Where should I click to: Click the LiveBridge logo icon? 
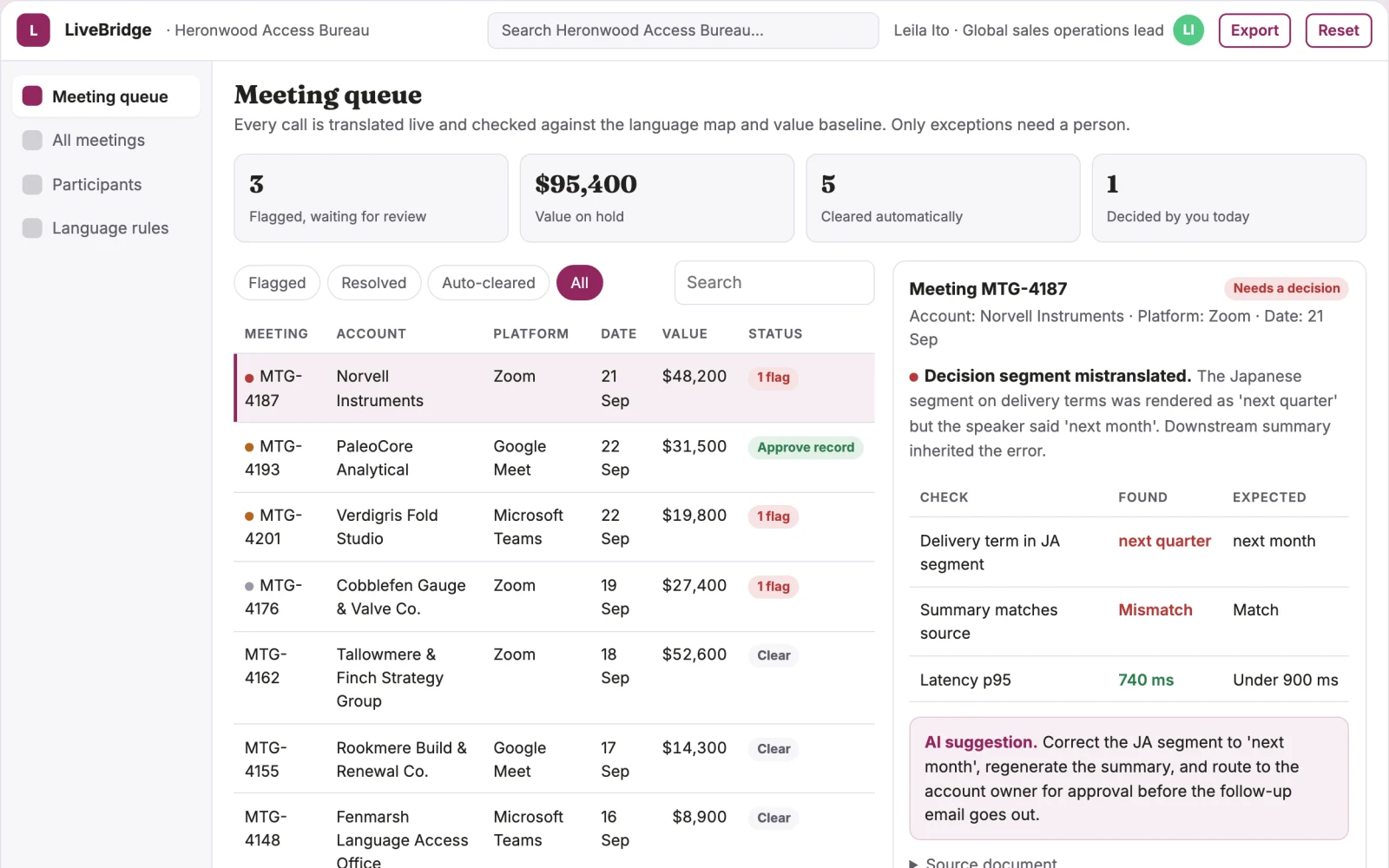pyautogui.click(x=33, y=30)
